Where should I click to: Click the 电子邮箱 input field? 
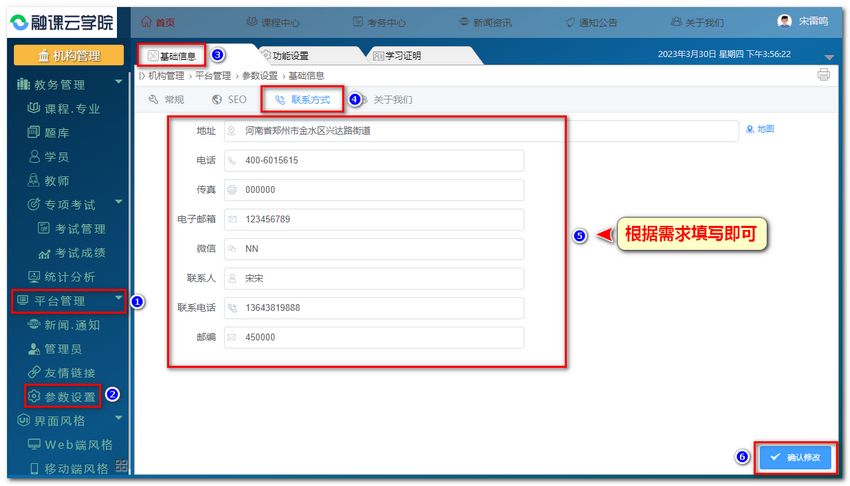(x=374, y=219)
